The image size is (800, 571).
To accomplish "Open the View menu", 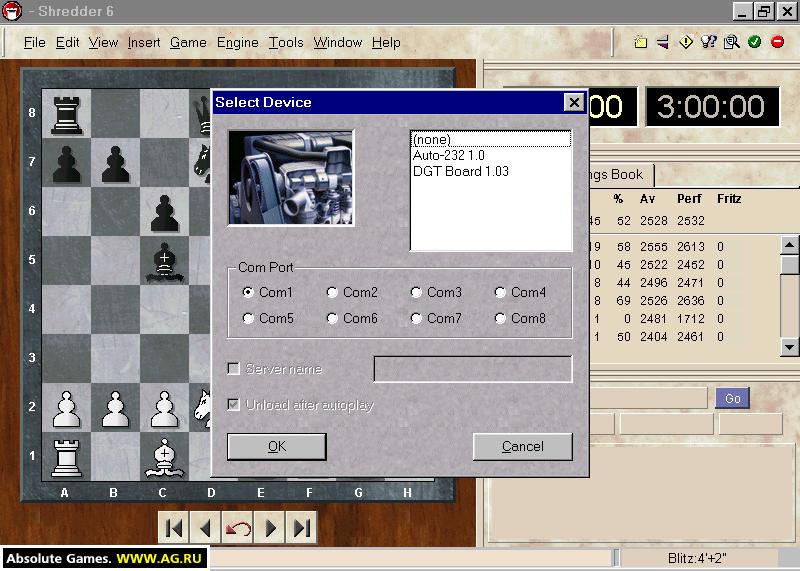I will click(103, 42).
